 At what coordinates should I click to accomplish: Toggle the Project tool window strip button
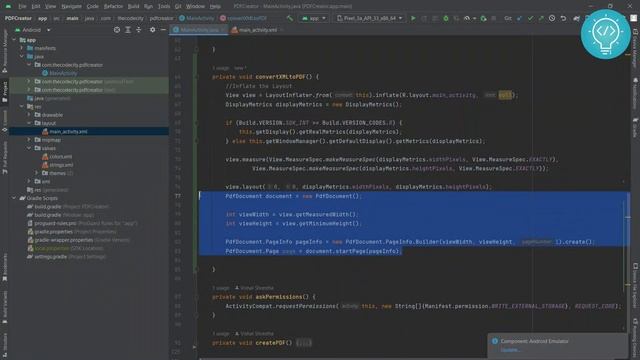coord(4,92)
